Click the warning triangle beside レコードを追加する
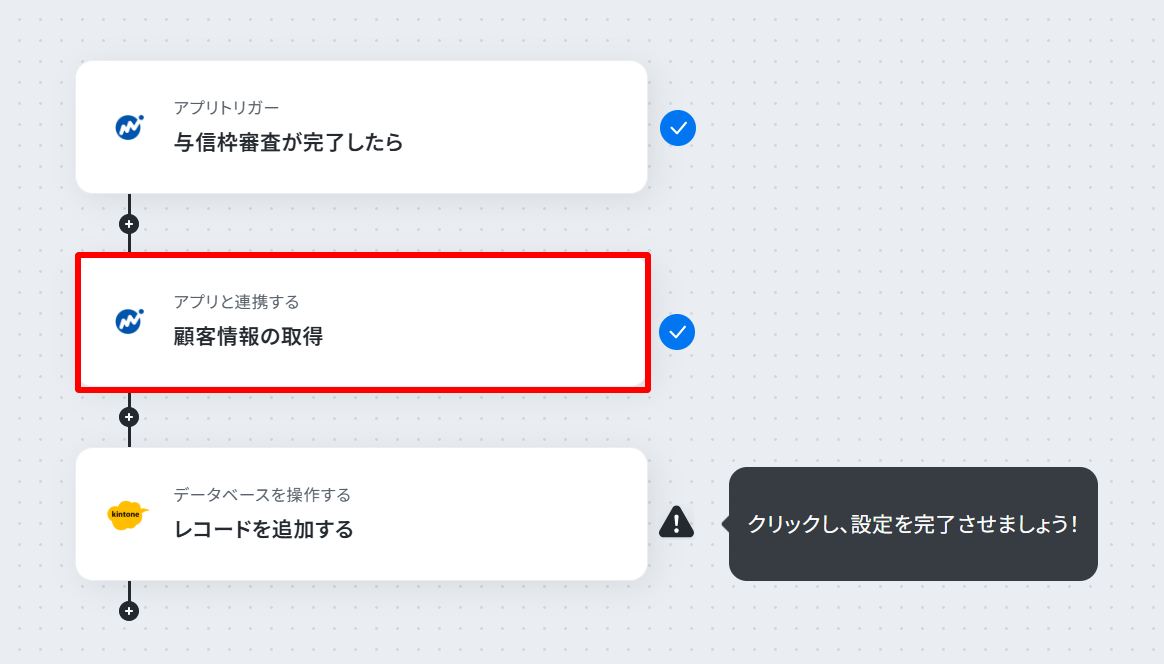1164x664 pixels. click(x=676, y=521)
